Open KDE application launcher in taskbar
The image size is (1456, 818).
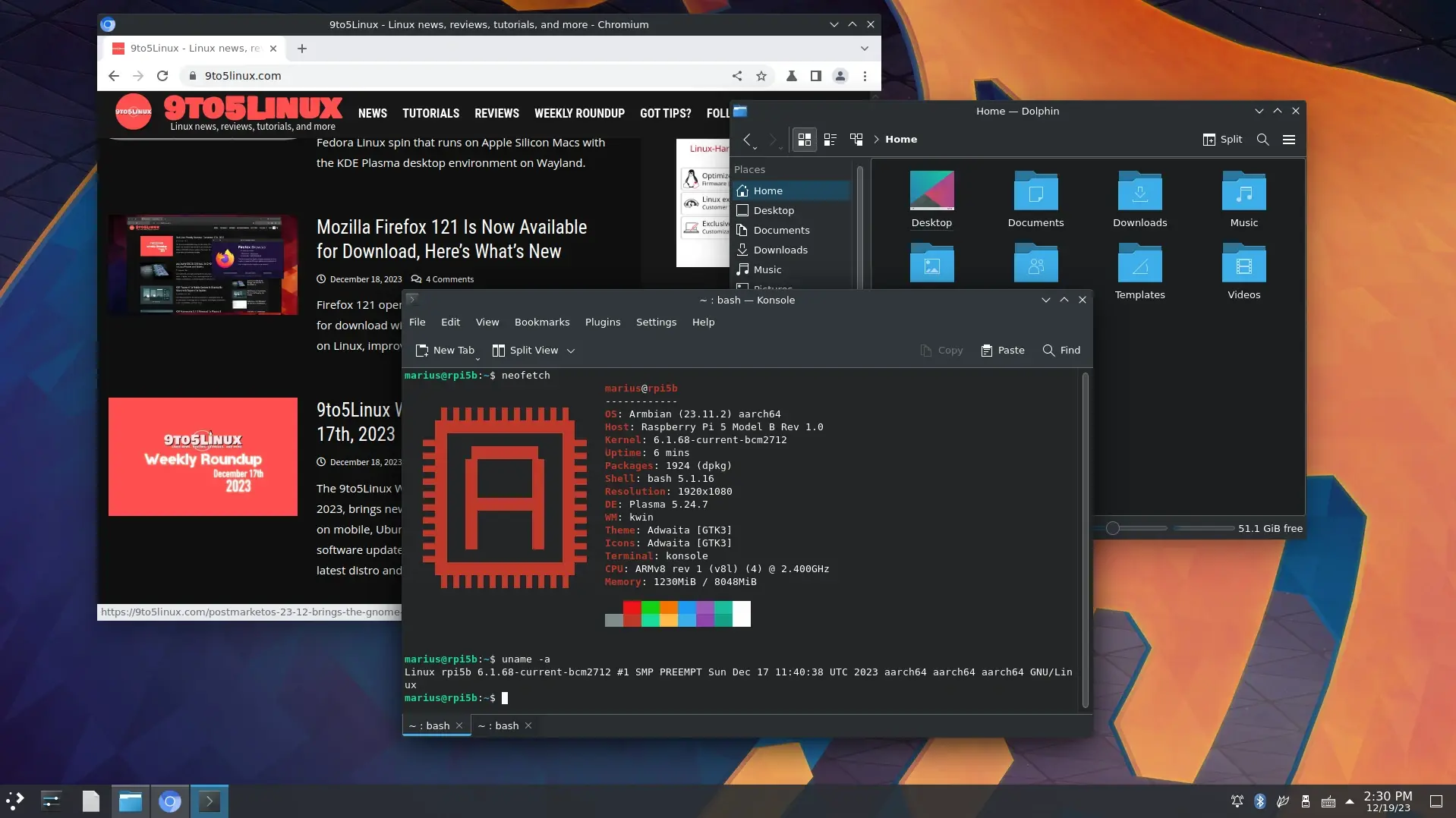pos(15,801)
